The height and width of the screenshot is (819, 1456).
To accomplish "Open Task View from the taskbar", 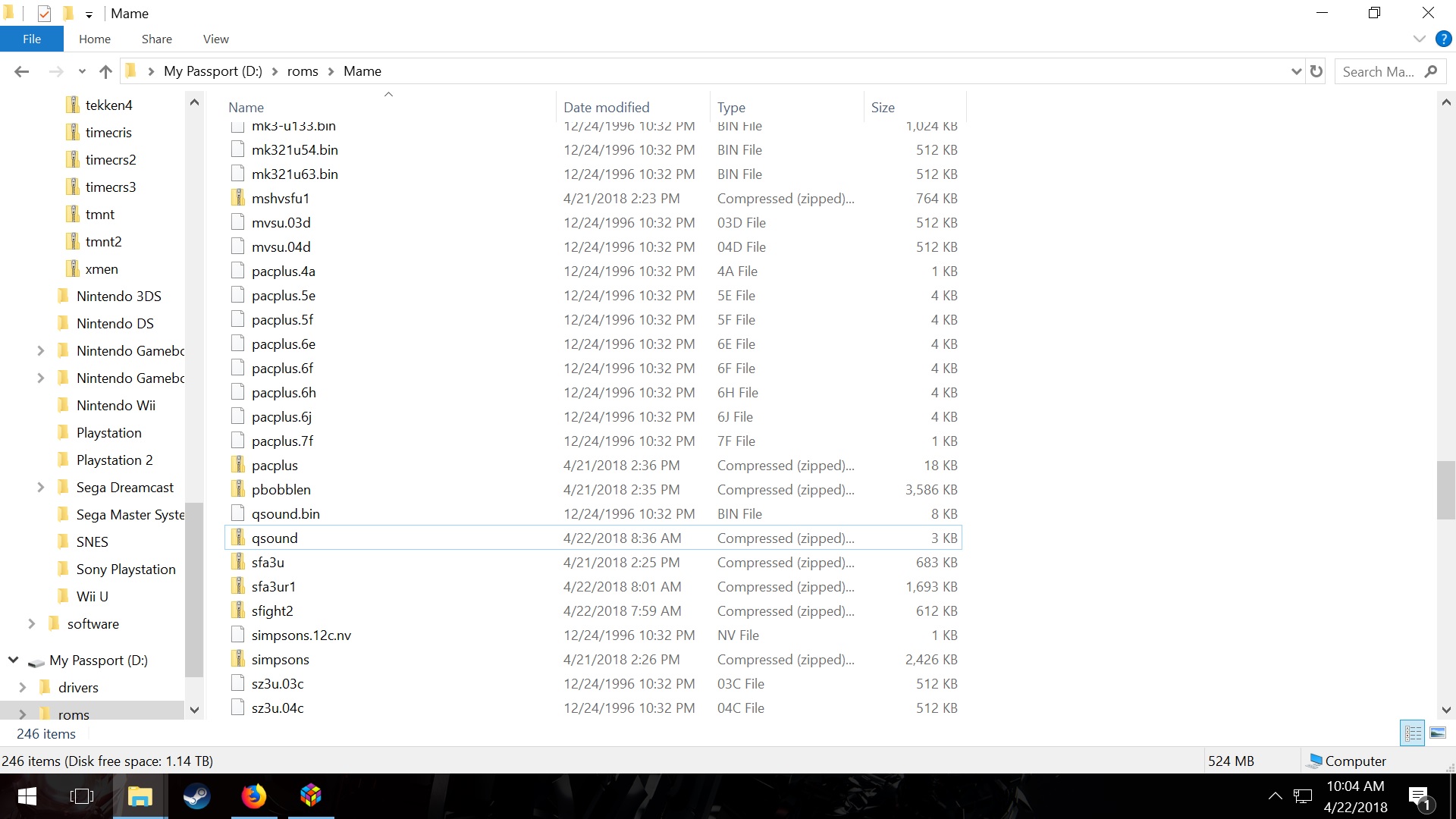I will [x=81, y=796].
